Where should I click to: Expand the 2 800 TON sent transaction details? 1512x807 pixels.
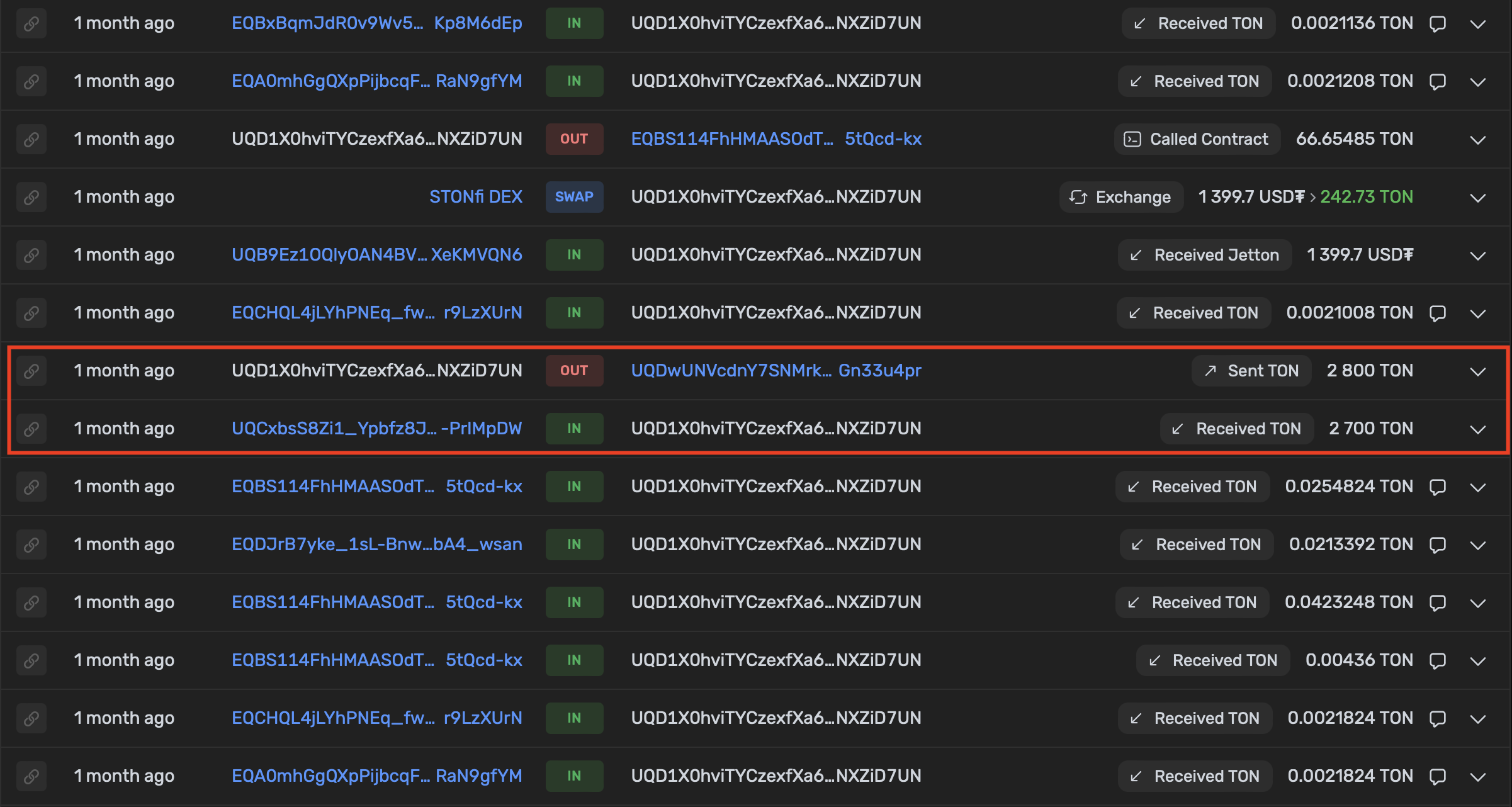(1478, 371)
